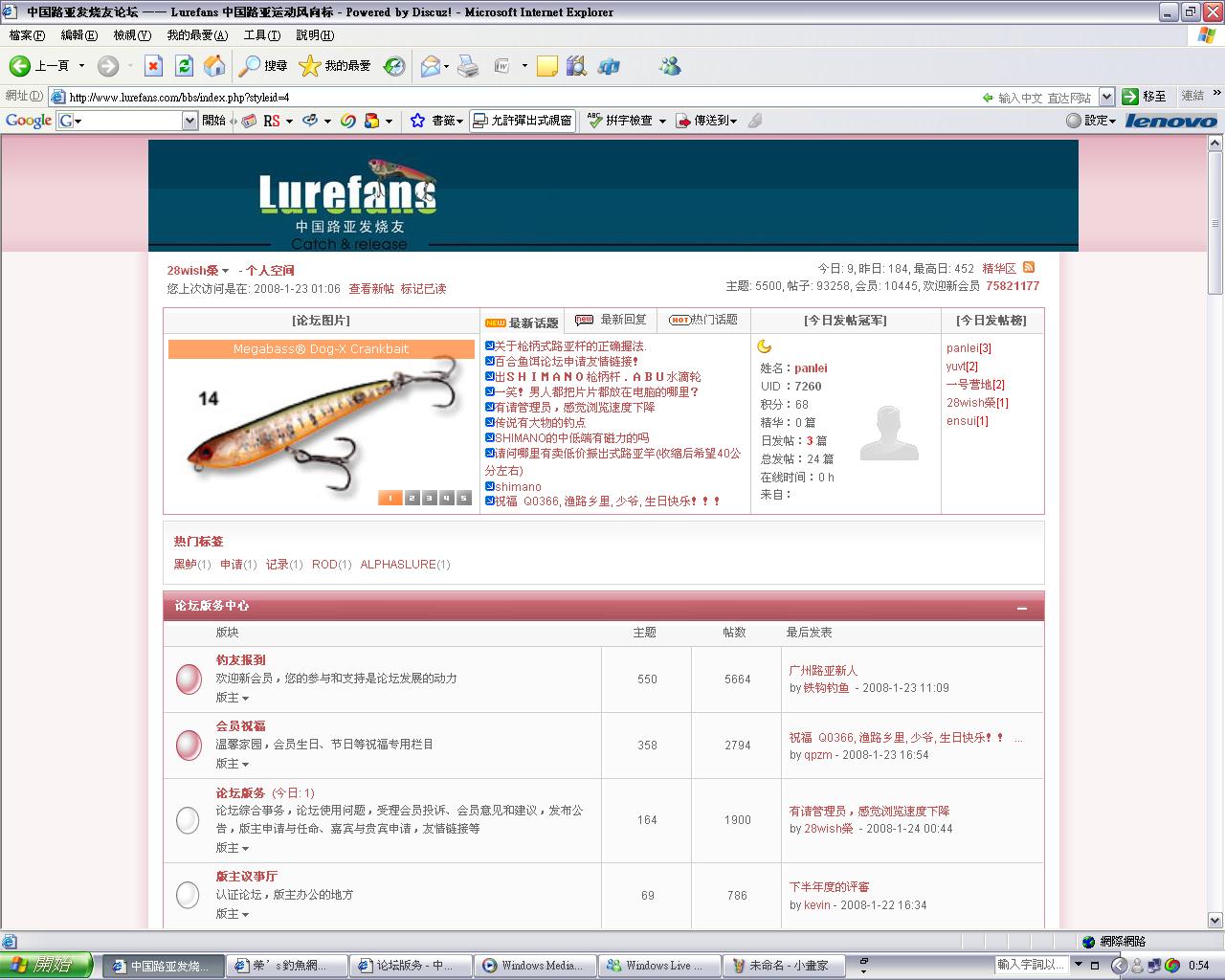Switch to the 最新回复 tab
The image size is (1225, 980).
[612, 320]
